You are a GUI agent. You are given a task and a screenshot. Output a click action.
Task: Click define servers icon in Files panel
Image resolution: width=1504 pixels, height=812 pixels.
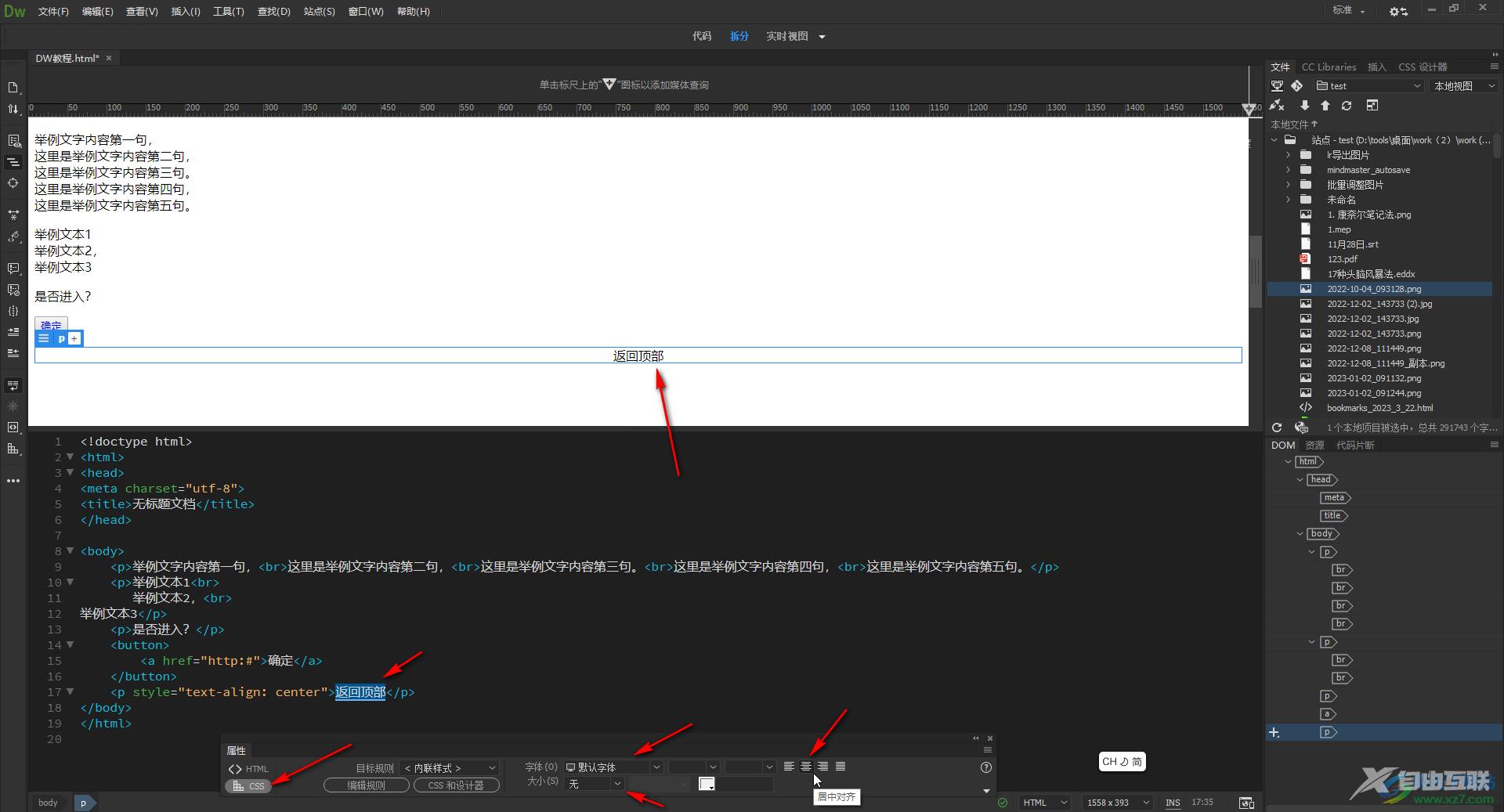click(x=1277, y=86)
